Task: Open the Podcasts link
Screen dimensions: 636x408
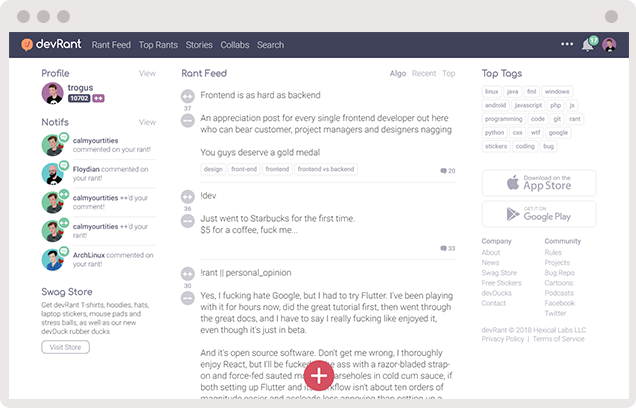Action: [559, 293]
